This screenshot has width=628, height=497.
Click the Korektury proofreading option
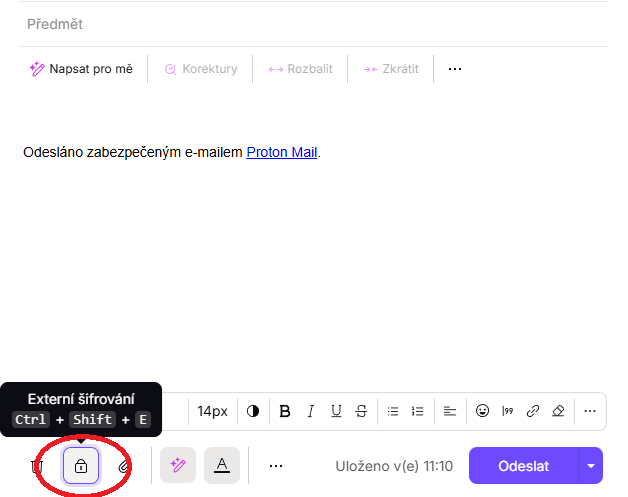coord(201,69)
